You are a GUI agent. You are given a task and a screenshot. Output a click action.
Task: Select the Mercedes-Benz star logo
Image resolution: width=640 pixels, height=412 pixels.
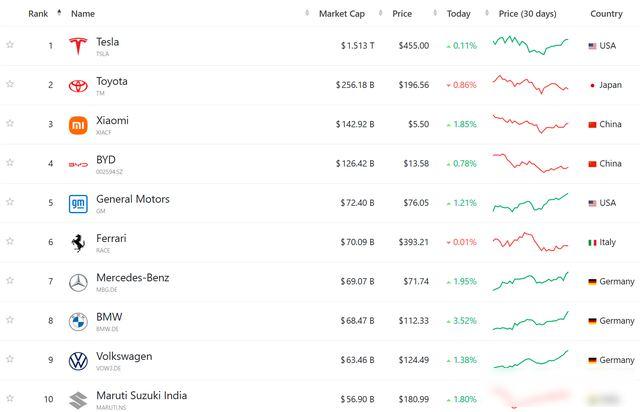click(x=78, y=282)
